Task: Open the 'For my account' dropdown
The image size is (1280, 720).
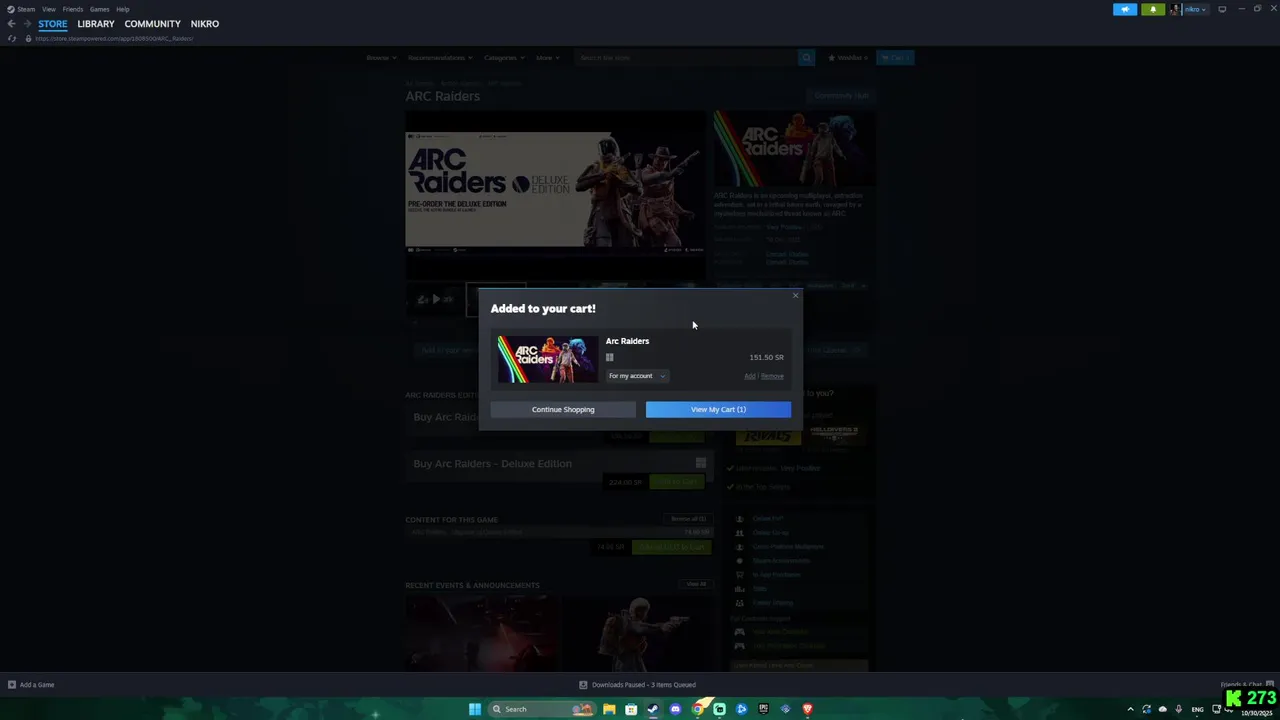Action: click(637, 376)
